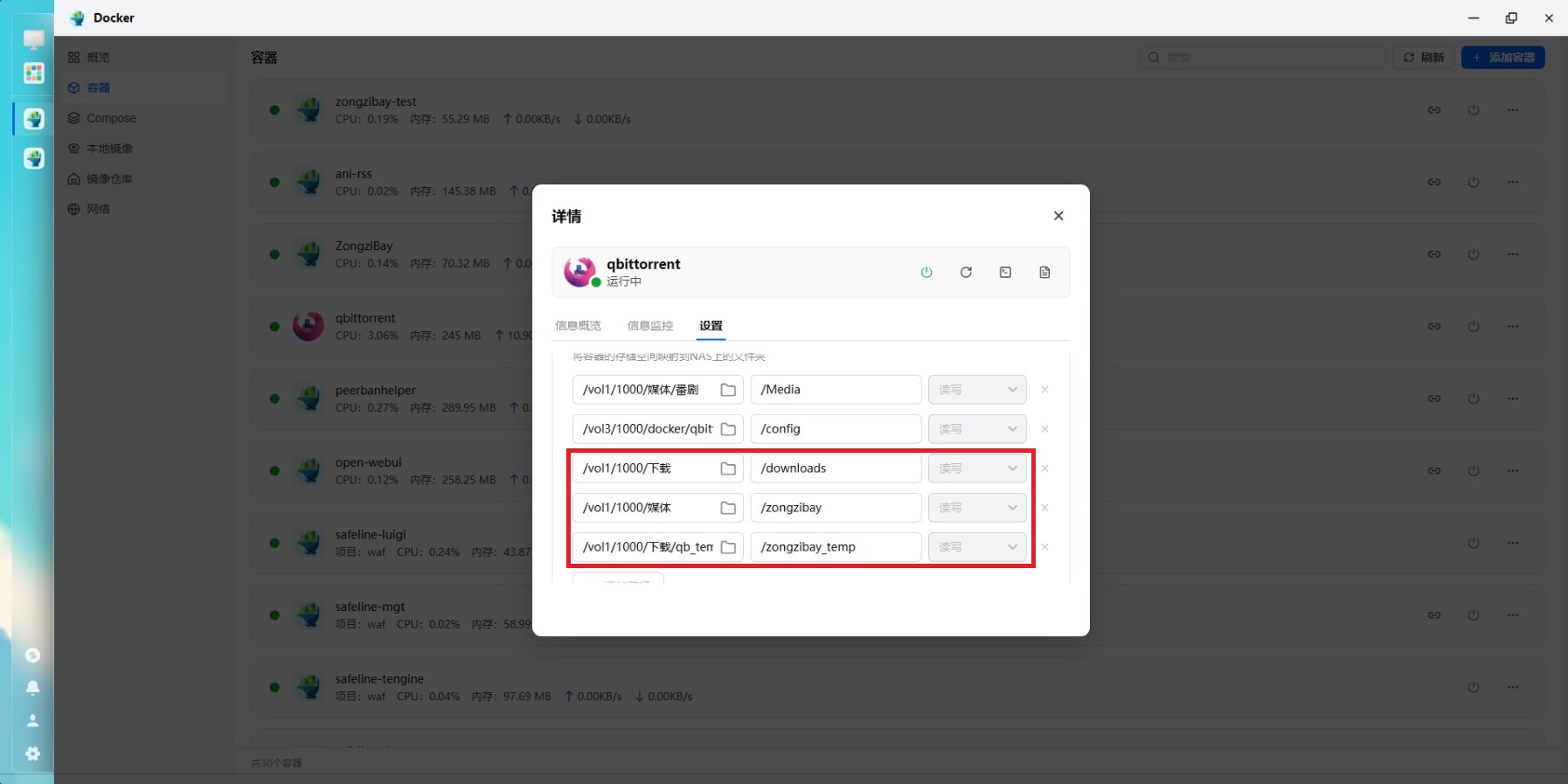
Task: Open the qbittorrent terminal icon in dialog
Action: pos(1005,273)
